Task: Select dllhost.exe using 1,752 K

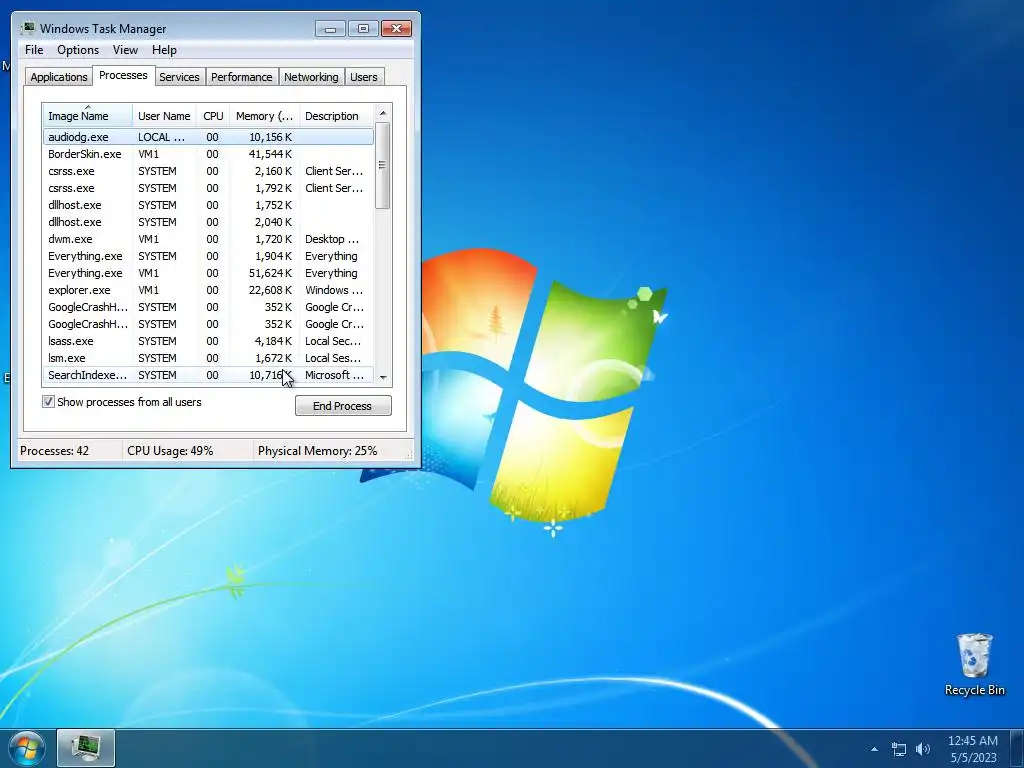Action: click(x=208, y=205)
